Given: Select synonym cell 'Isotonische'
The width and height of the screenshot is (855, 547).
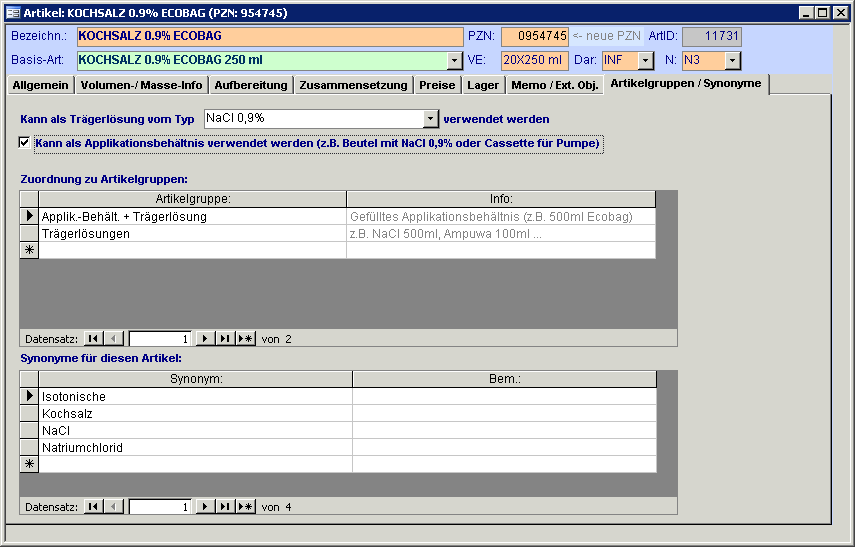Looking at the screenshot, I should [x=196, y=396].
